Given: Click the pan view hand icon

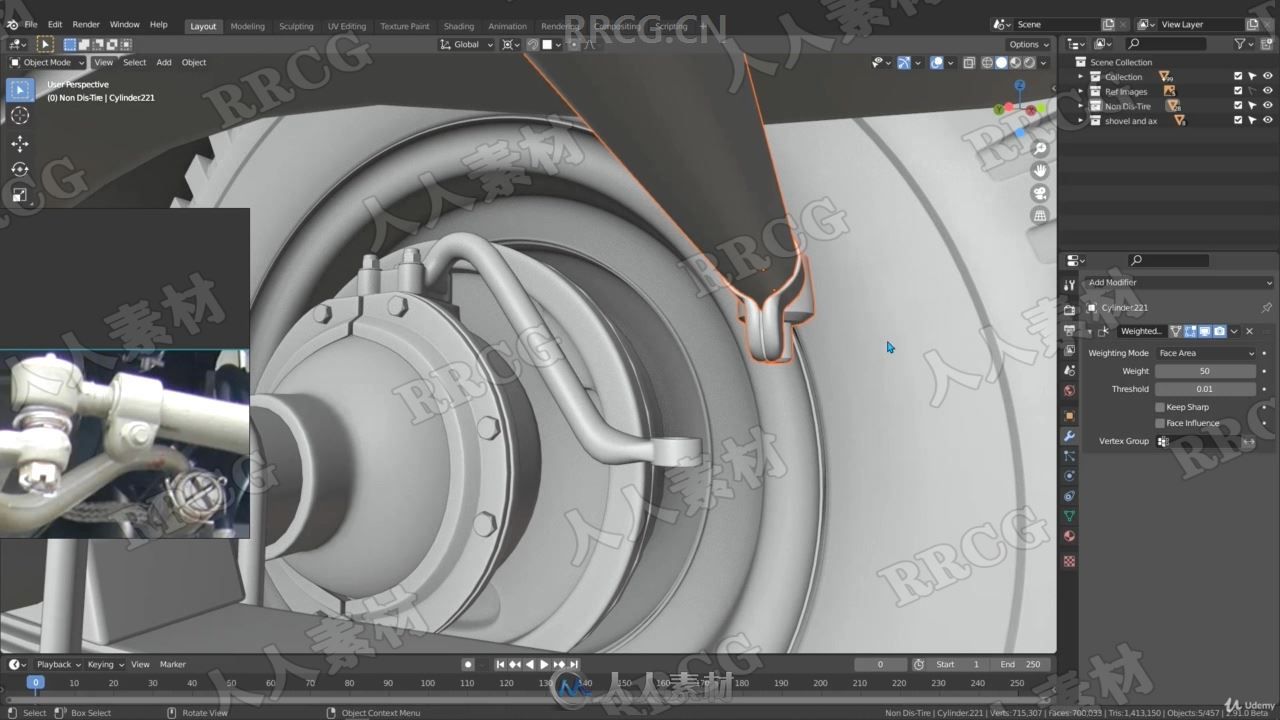Looking at the screenshot, I should click(x=1040, y=171).
